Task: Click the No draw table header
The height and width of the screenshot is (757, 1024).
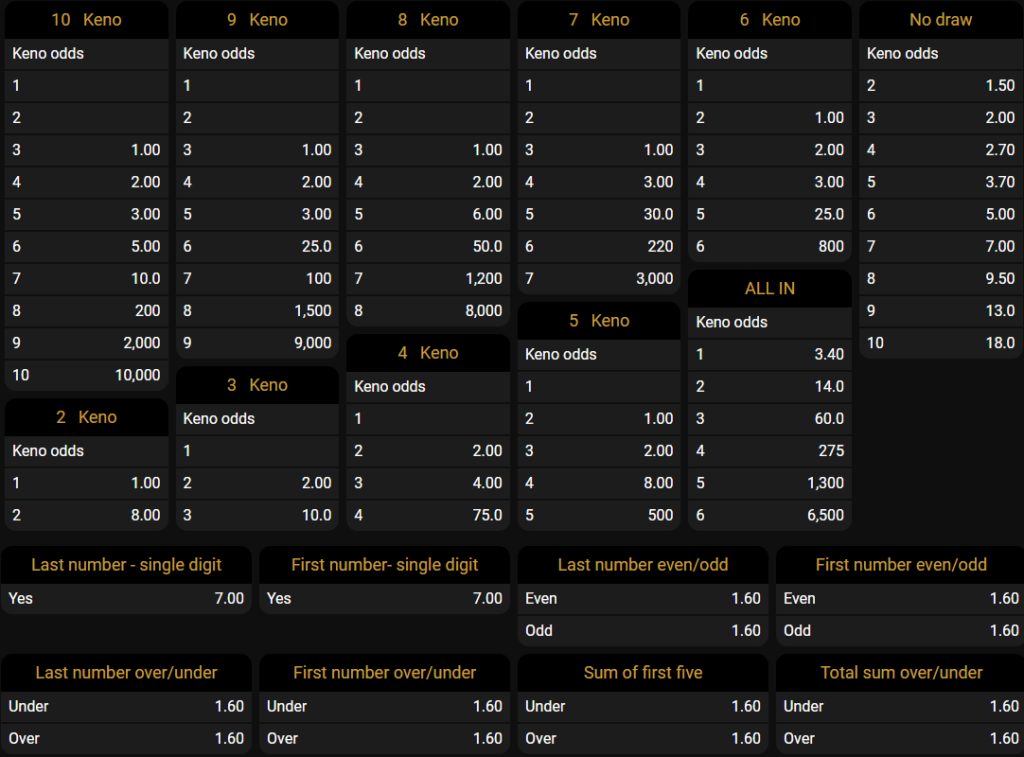Action: tap(940, 20)
